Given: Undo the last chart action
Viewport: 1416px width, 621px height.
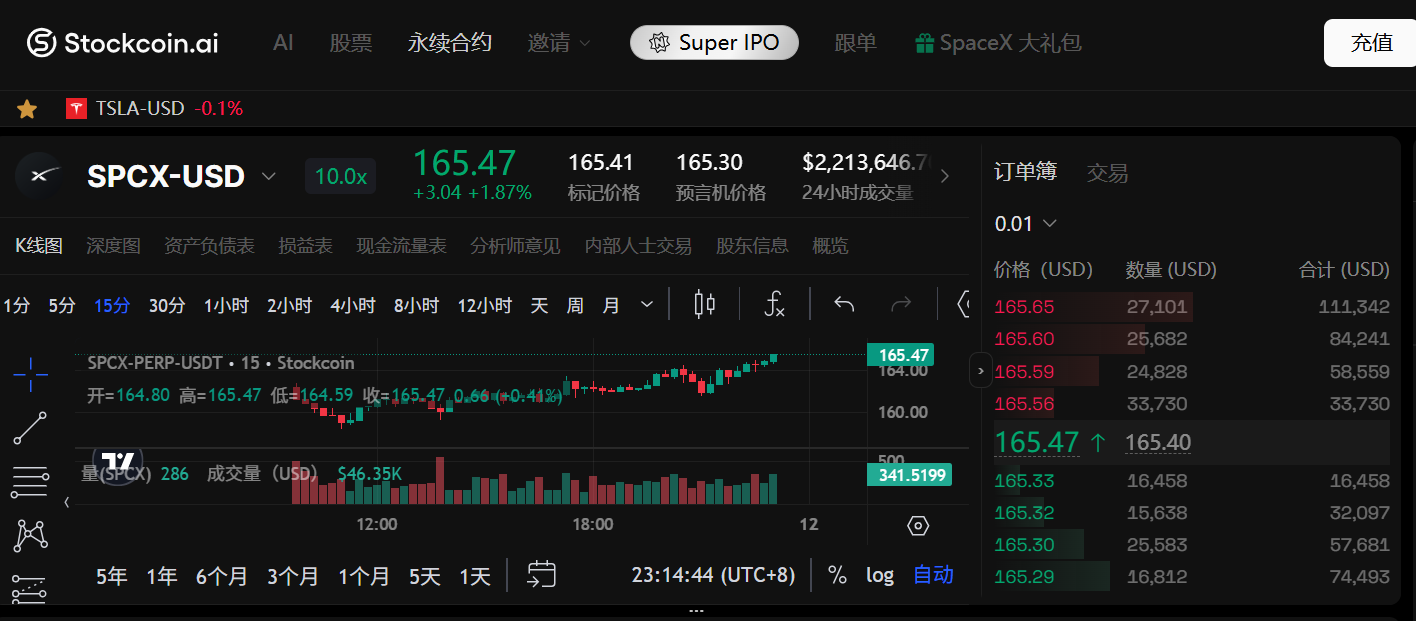Looking at the screenshot, I should point(844,305).
